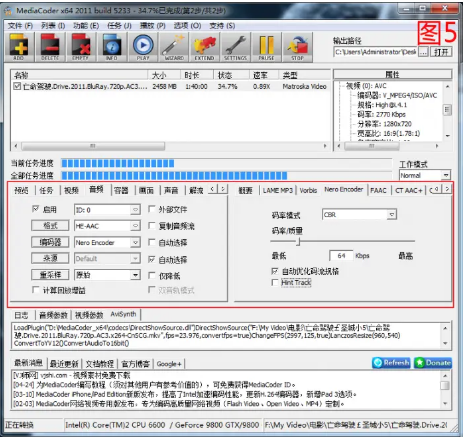
Task: Expand the 工作模式 Normal dropdown
Action: tap(425, 175)
